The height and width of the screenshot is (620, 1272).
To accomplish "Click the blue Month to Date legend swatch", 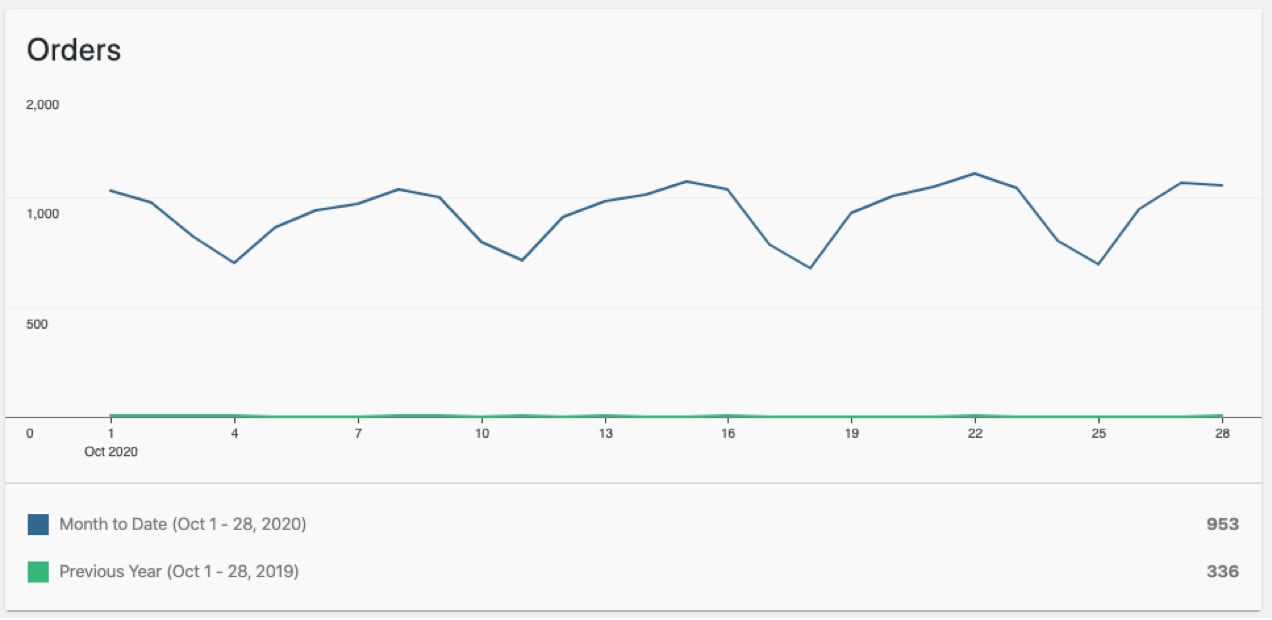I will [38, 524].
